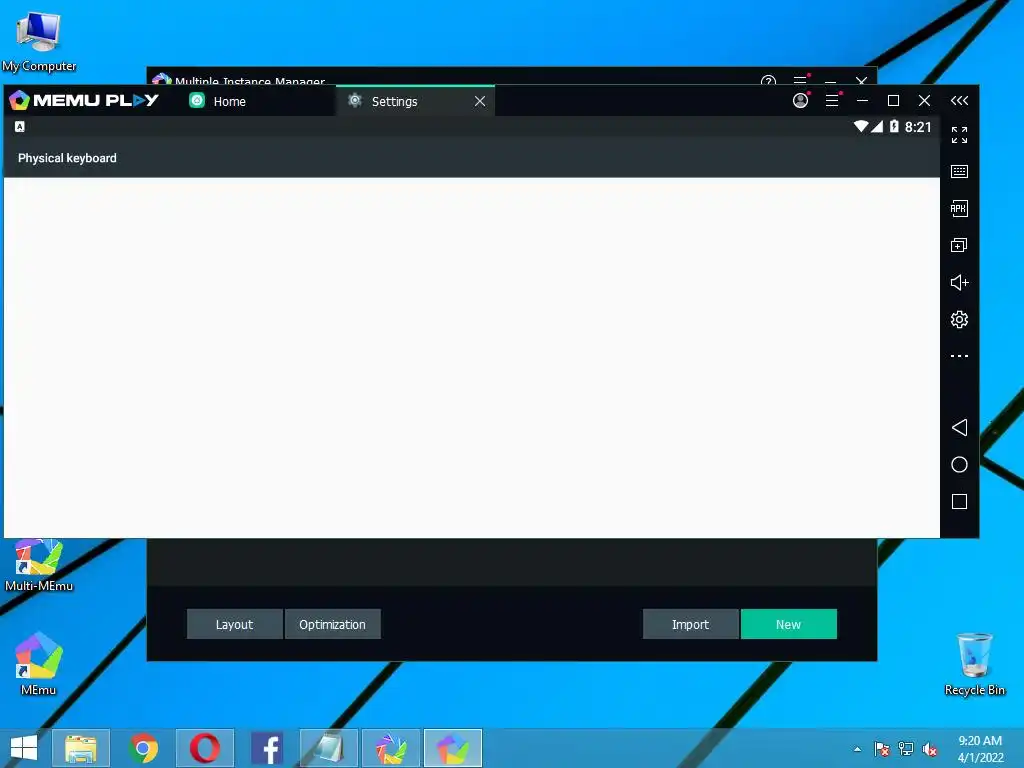
Task: Click the muted speaker tray icon
Action: click(930, 749)
